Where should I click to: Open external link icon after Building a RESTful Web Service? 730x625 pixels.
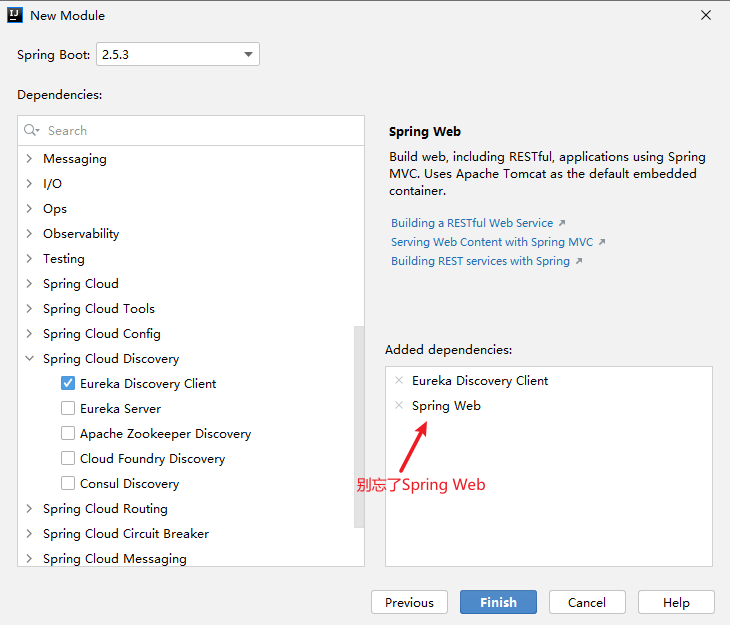[x=562, y=223]
